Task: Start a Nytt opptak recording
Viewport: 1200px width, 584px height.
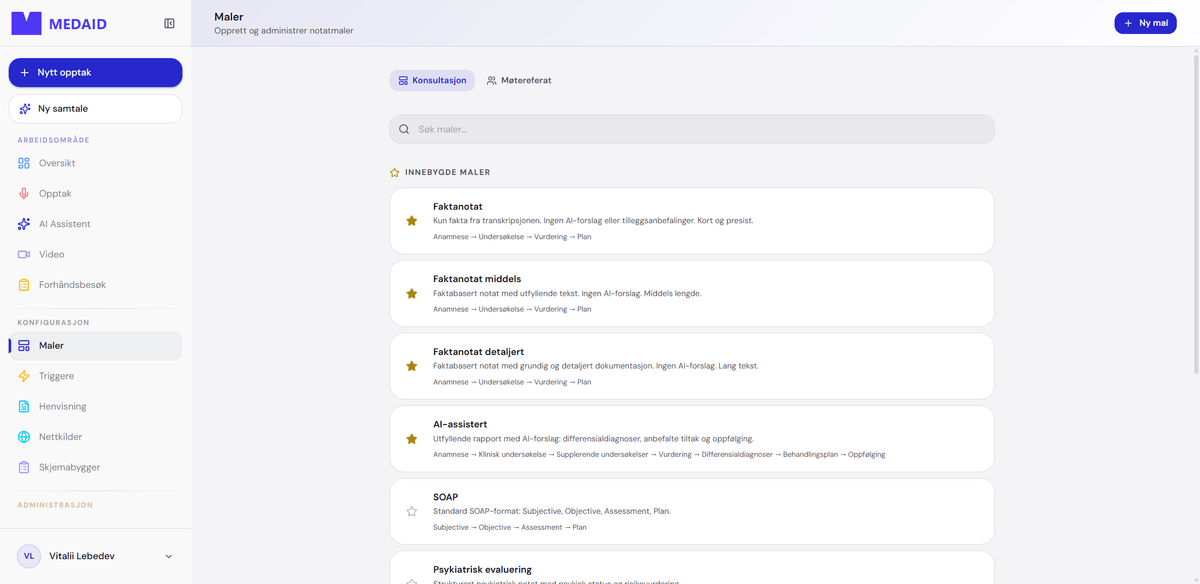Action: click(96, 72)
